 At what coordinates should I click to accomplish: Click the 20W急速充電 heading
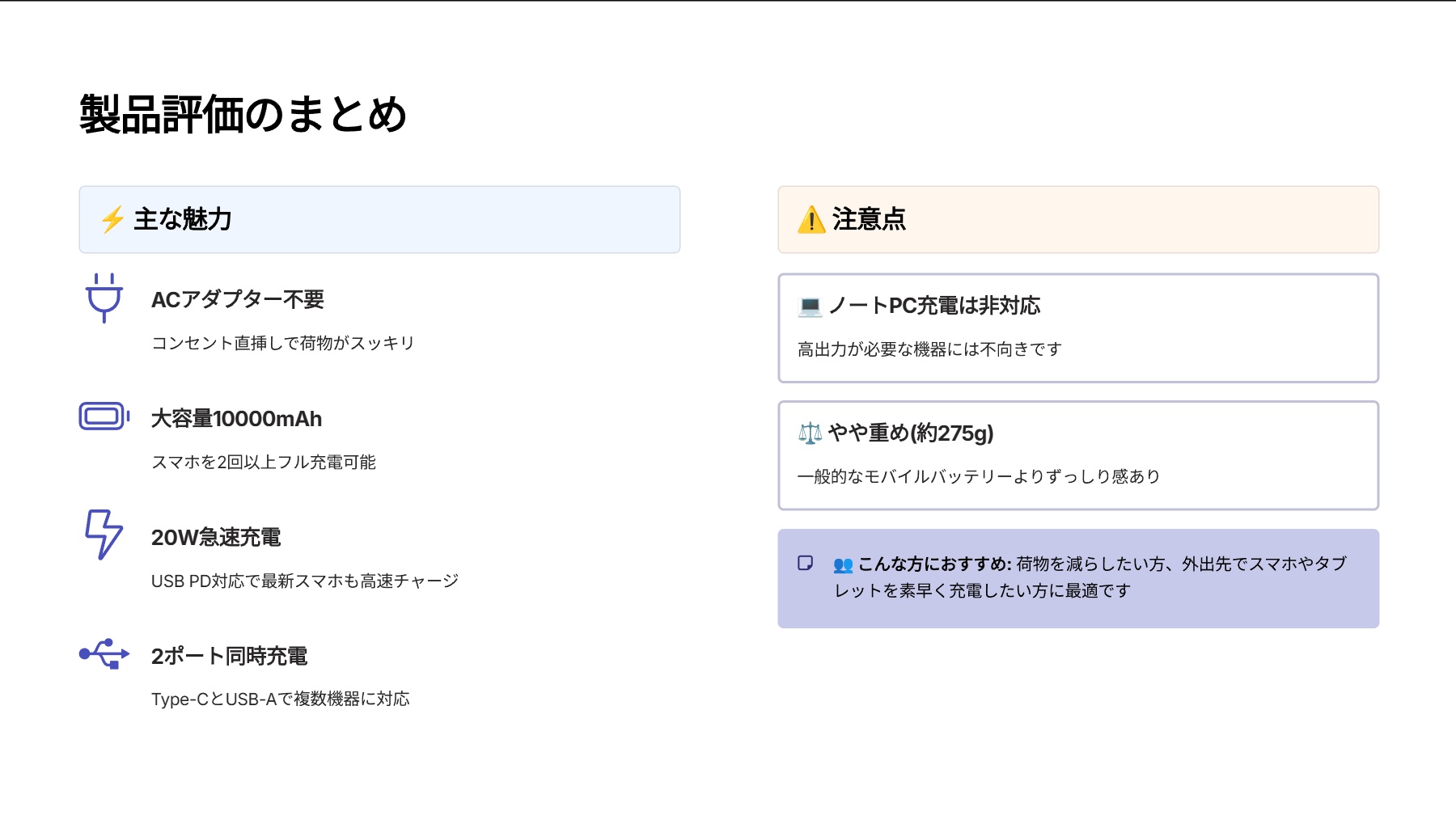click(x=216, y=538)
